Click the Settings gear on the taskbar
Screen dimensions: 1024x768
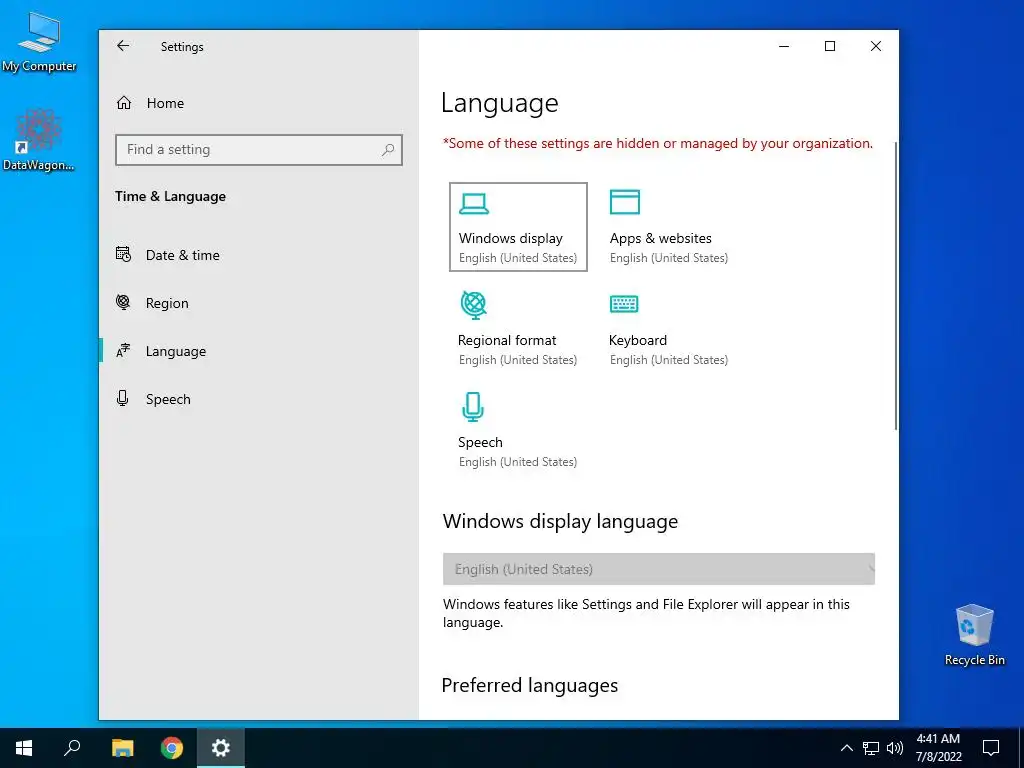(x=221, y=748)
